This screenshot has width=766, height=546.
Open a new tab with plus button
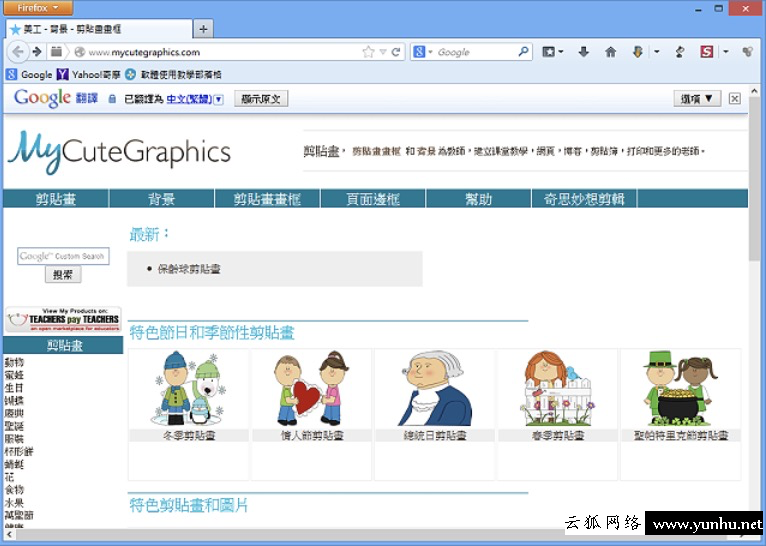203,29
